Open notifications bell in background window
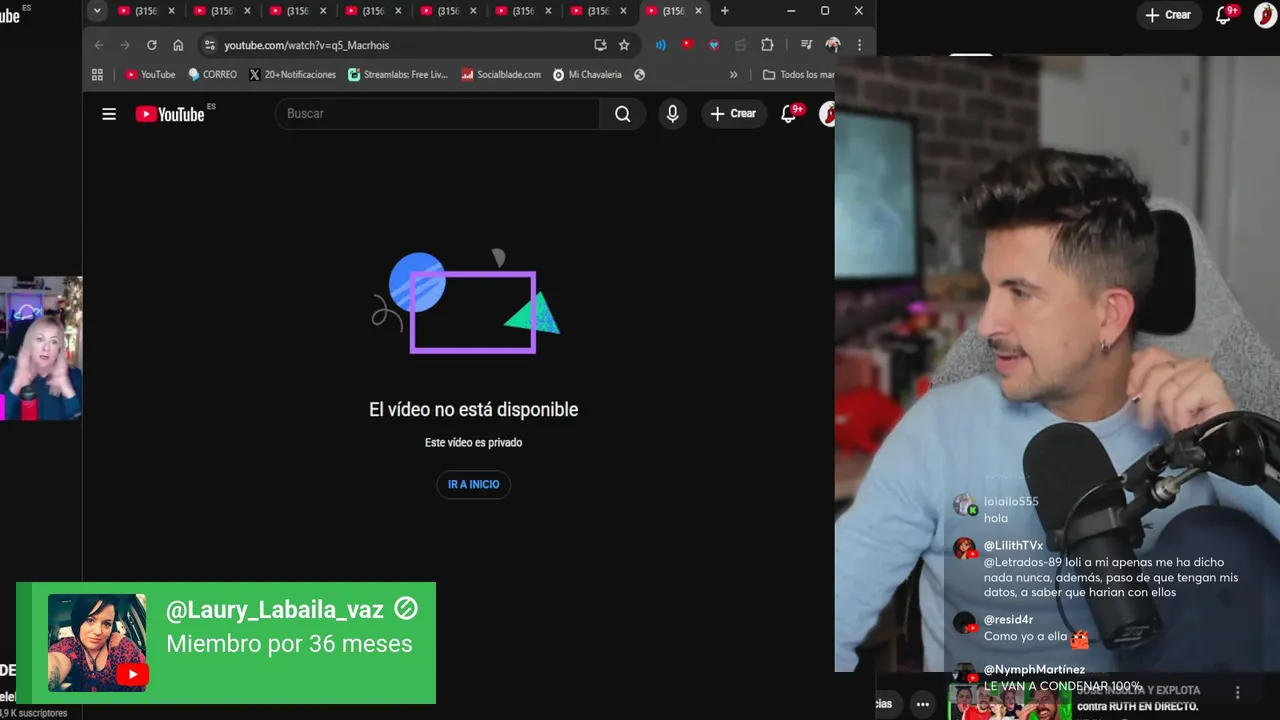The height and width of the screenshot is (720, 1280). (x=1224, y=15)
